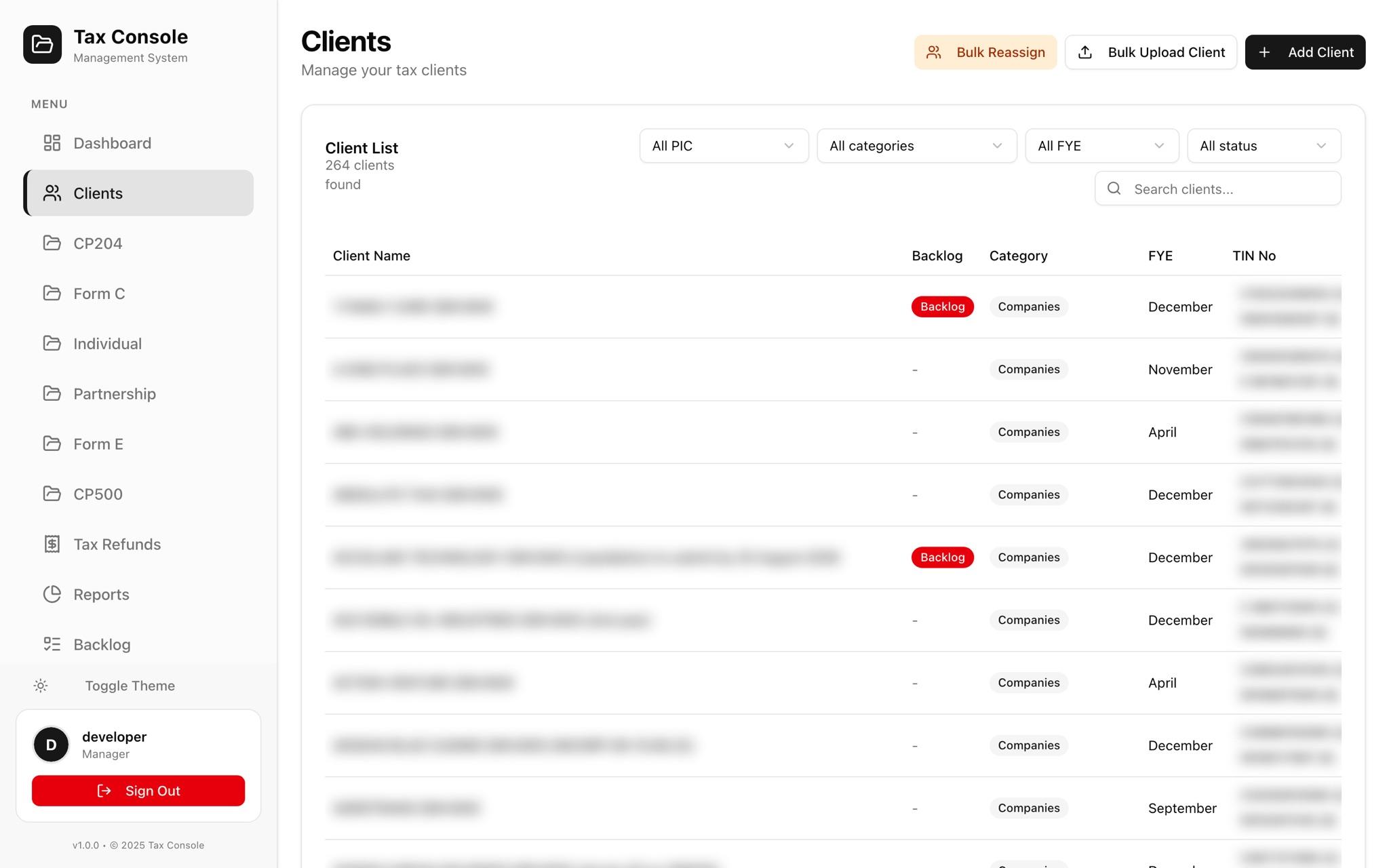Open the All PIC dropdown
Screen dimensions: 1389x868
coord(724,146)
